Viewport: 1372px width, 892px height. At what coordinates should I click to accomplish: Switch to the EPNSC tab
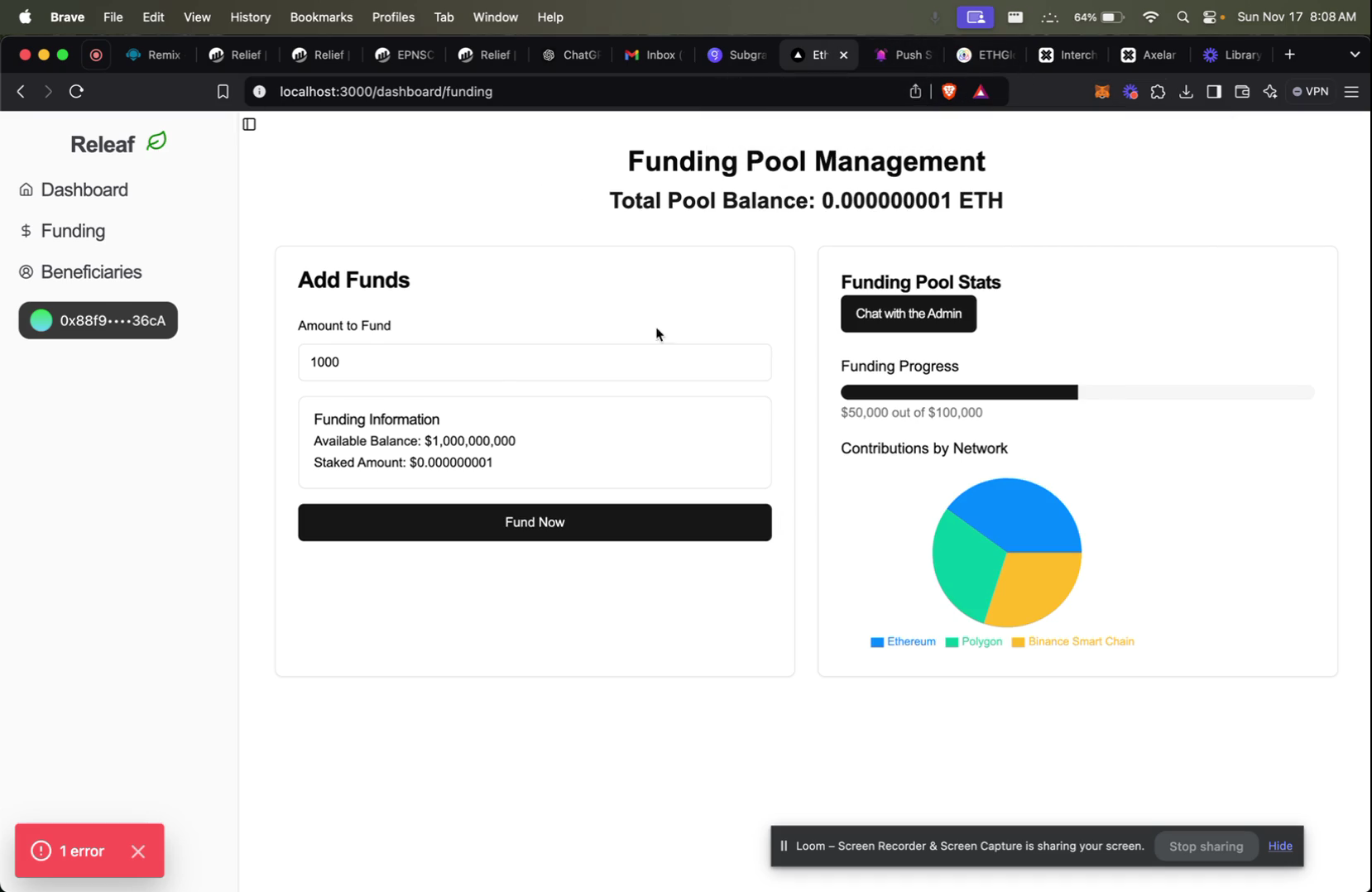(x=404, y=55)
